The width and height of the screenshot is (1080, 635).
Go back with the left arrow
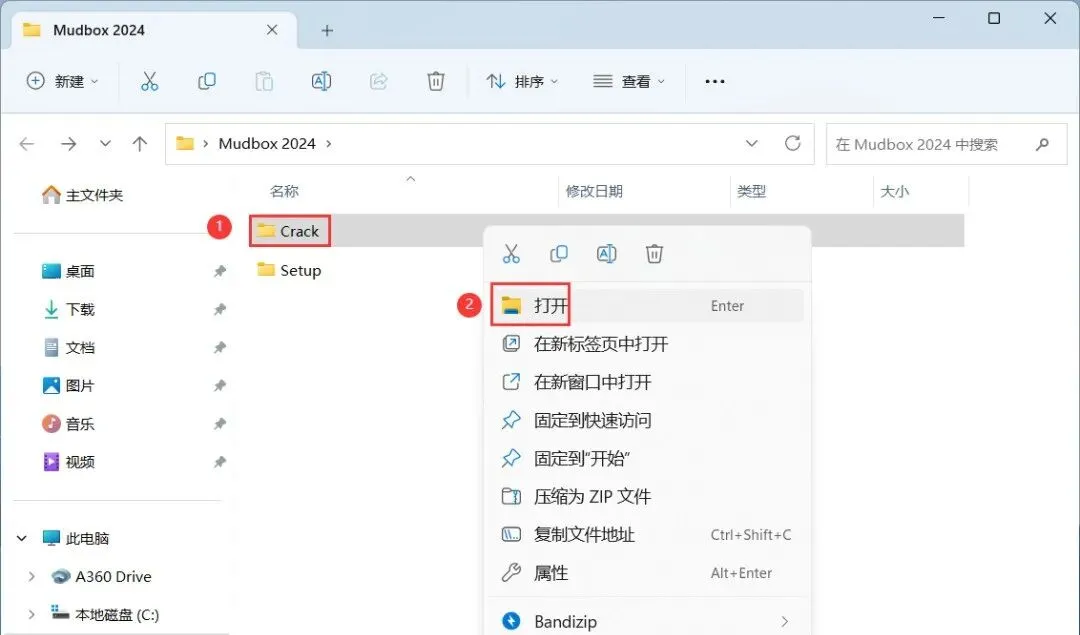[27, 144]
